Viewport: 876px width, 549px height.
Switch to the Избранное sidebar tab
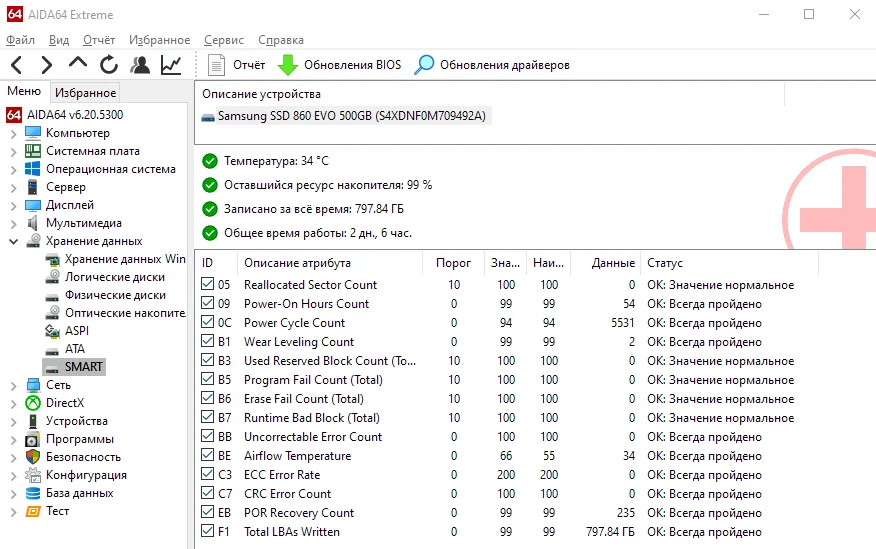(x=85, y=93)
